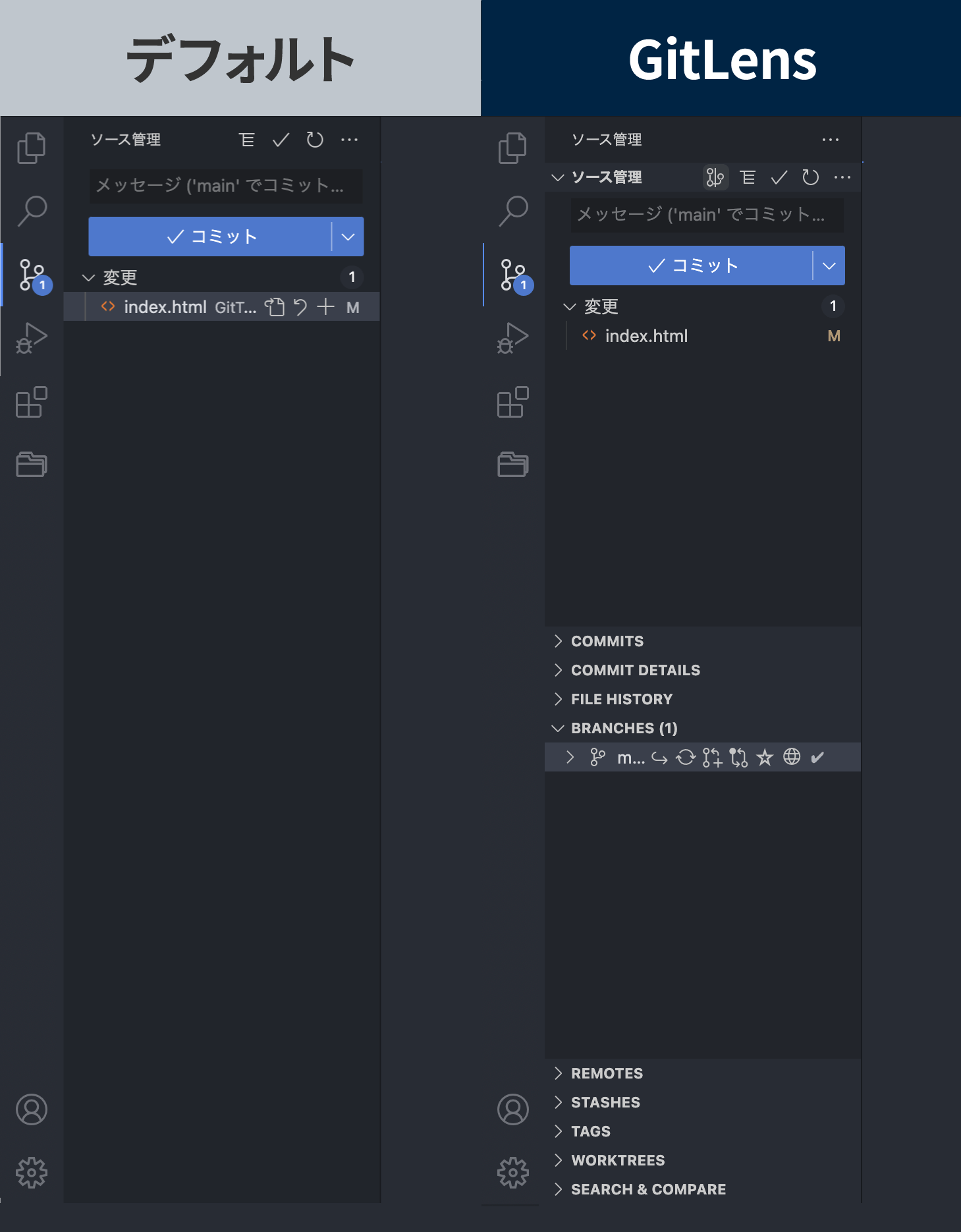Click the コミット button in the デフォルト panel

point(210,237)
